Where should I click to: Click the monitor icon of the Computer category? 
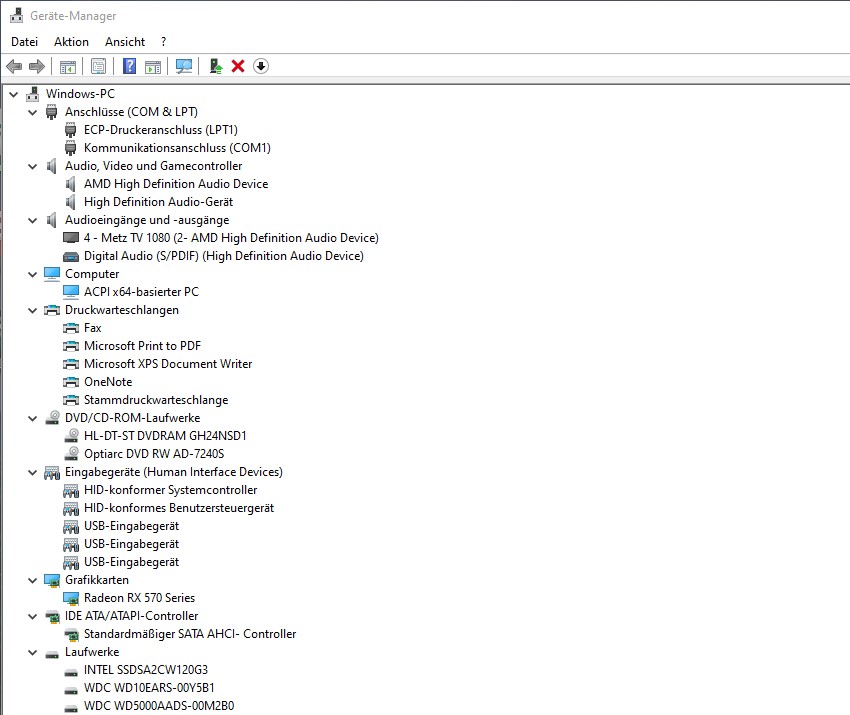(51, 274)
